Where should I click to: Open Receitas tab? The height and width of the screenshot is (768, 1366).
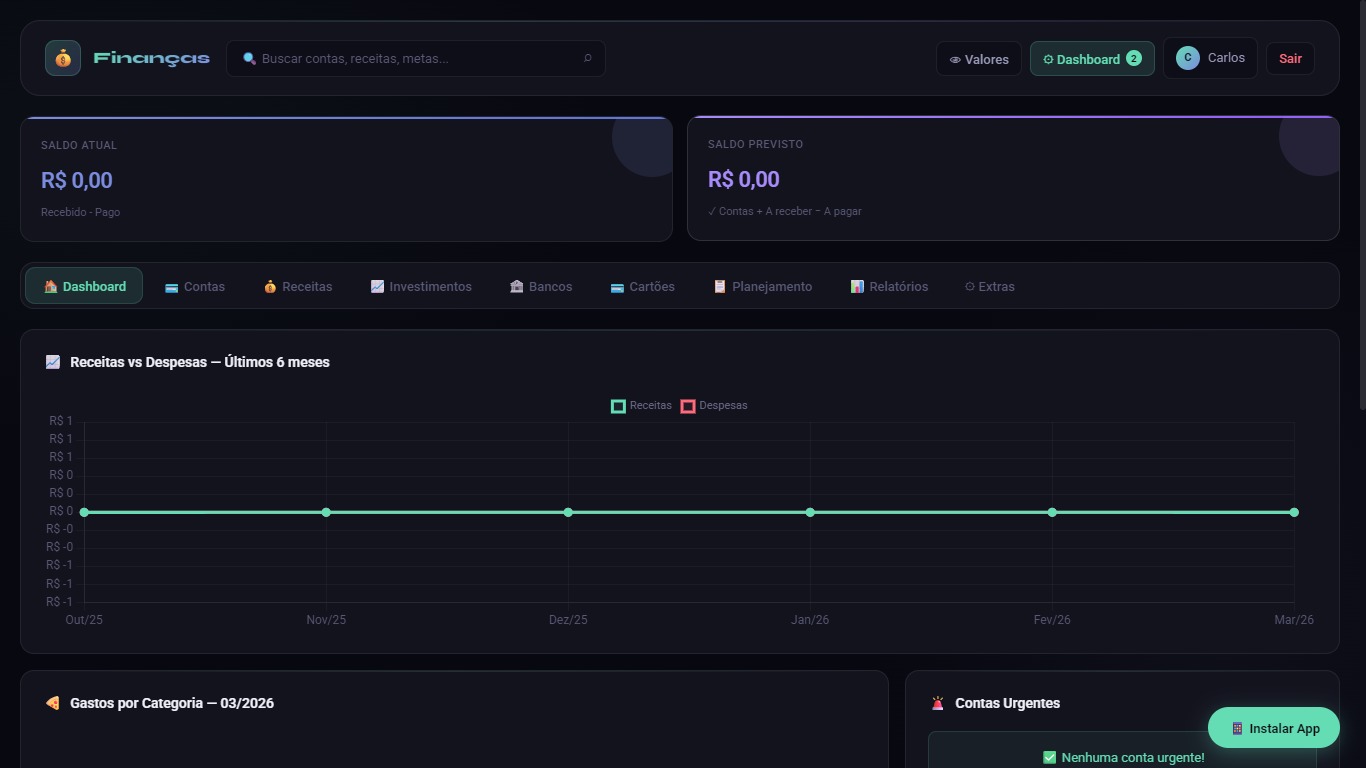pyautogui.click(x=298, y=287)
